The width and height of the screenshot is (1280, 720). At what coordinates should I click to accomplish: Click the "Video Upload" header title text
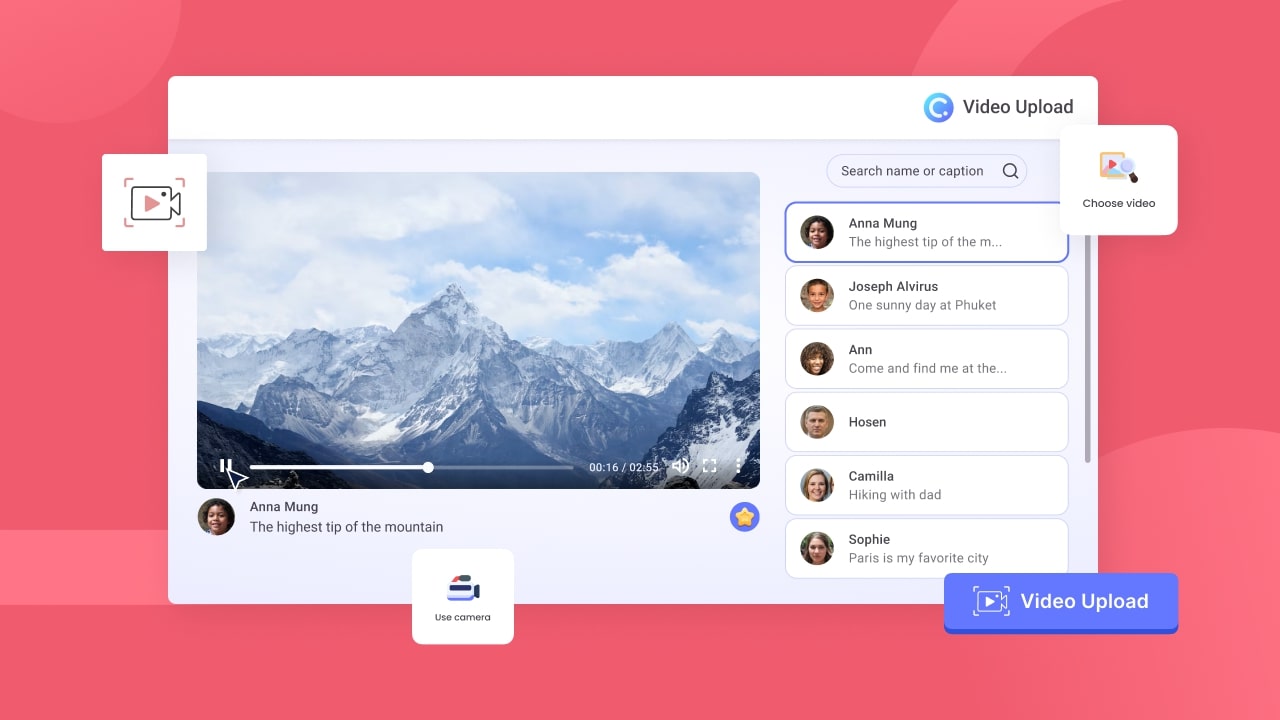[1018, 107]
